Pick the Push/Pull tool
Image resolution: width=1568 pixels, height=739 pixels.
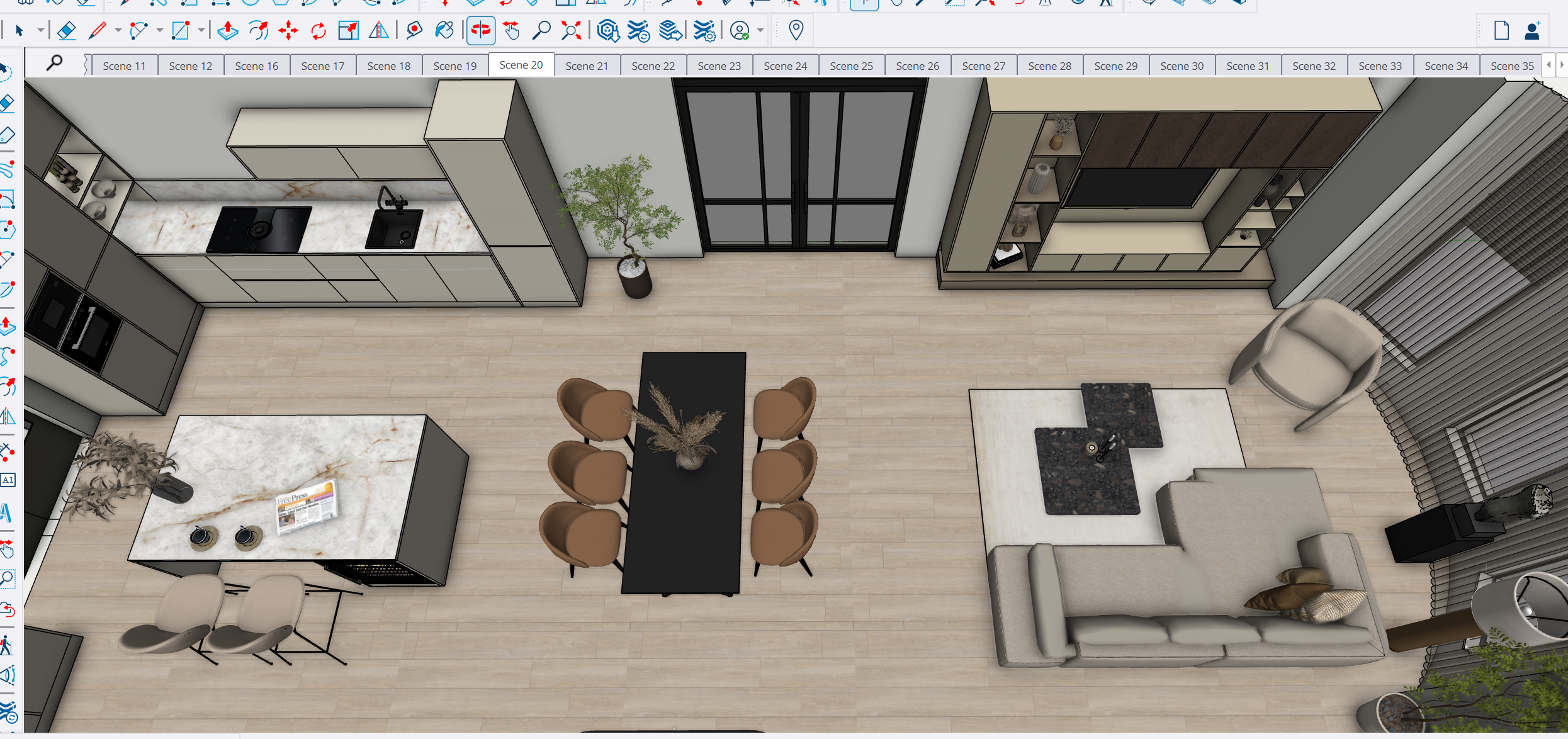pyautogui.click(x=227, y=30)
